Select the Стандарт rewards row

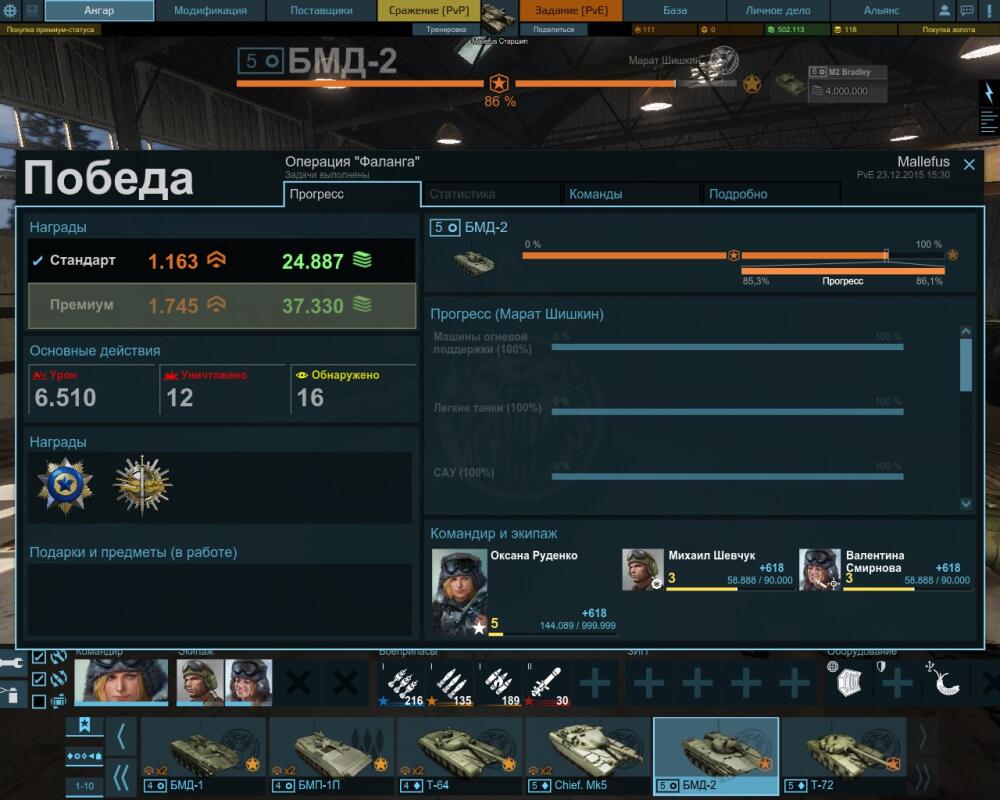click(x=222, y=260)
